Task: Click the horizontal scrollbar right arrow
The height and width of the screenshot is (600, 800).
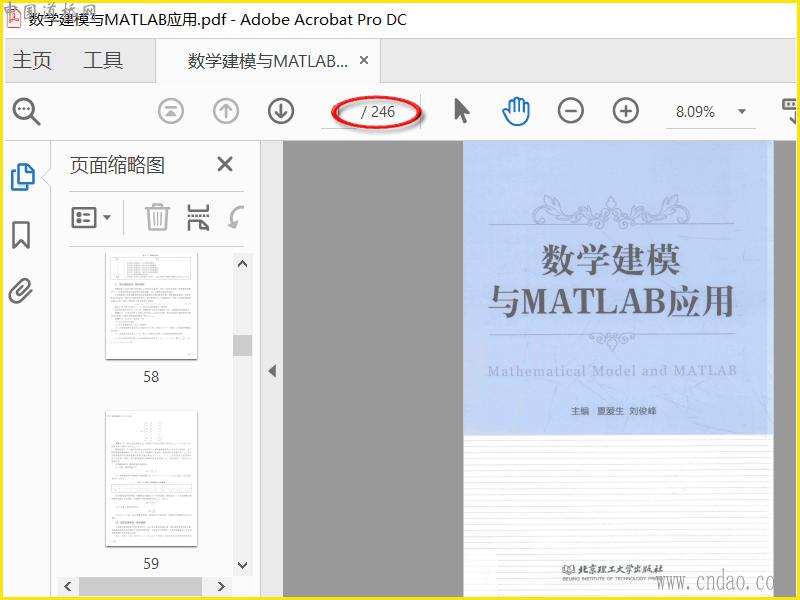Action: point(221,587)
